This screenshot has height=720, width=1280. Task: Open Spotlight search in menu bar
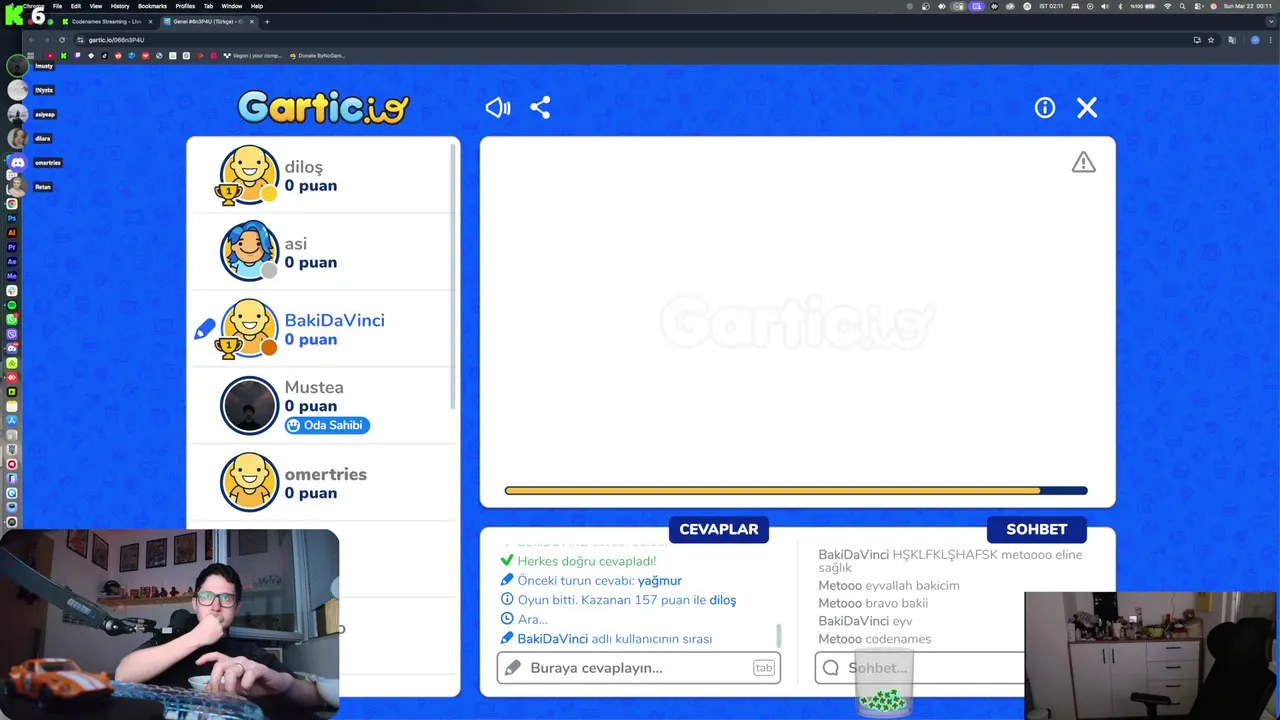tap(1182, 6)
